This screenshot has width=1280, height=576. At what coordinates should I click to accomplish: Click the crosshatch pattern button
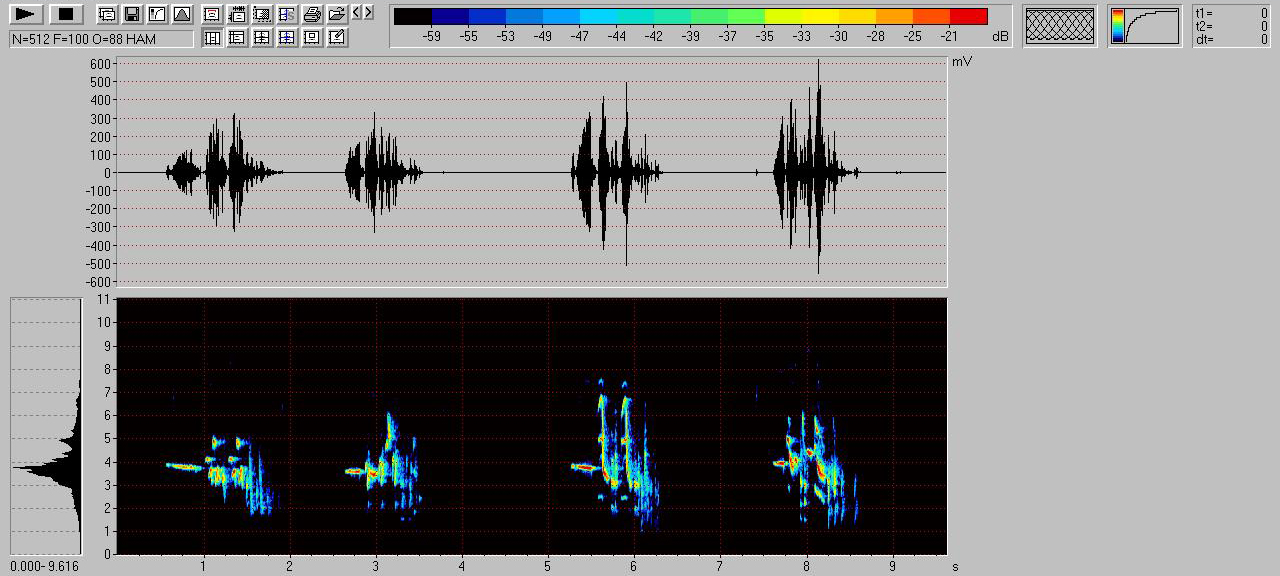pos(1060,26)
